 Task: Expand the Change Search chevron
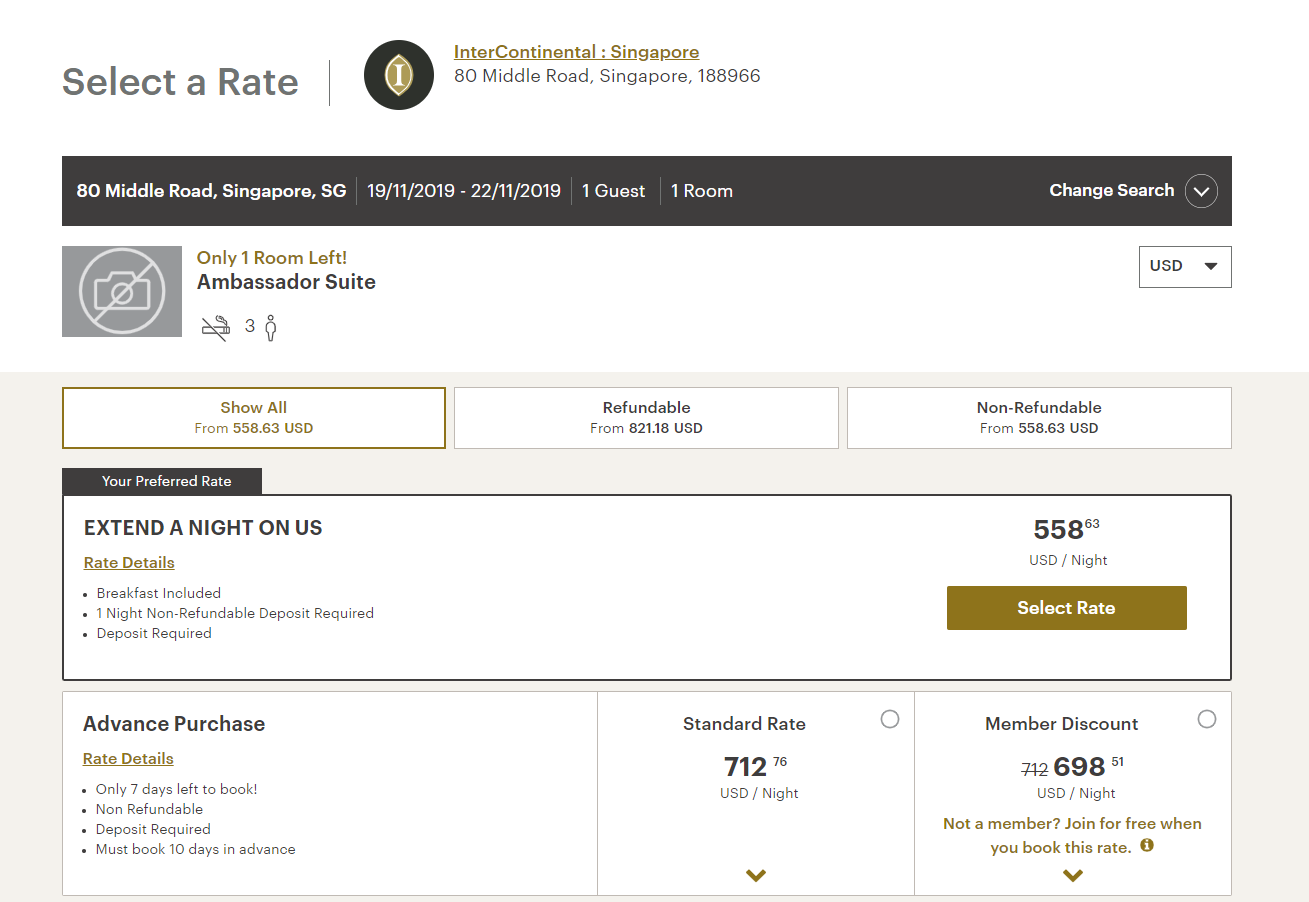[1201, 191]
